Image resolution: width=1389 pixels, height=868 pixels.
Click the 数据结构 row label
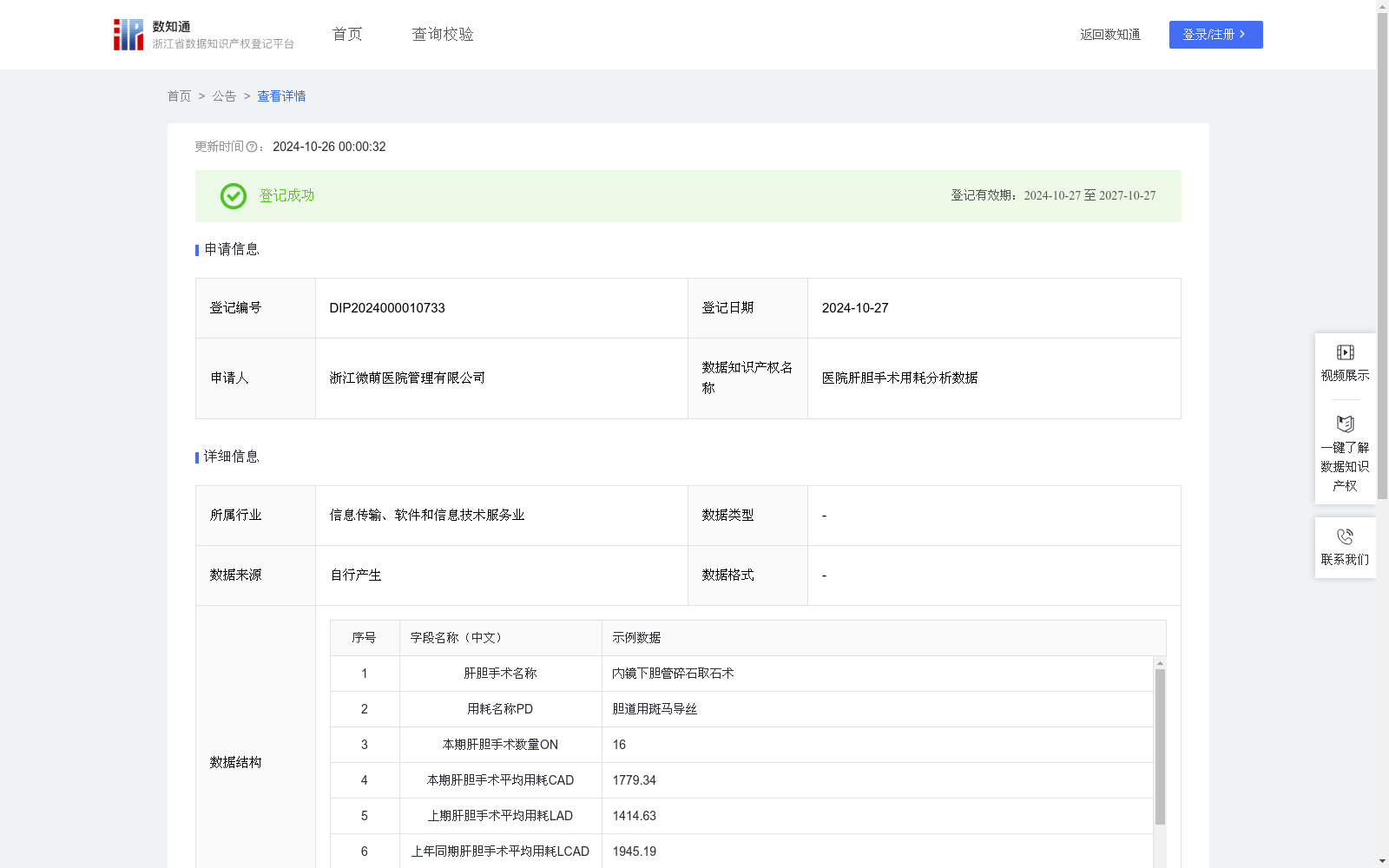point(235,763)
